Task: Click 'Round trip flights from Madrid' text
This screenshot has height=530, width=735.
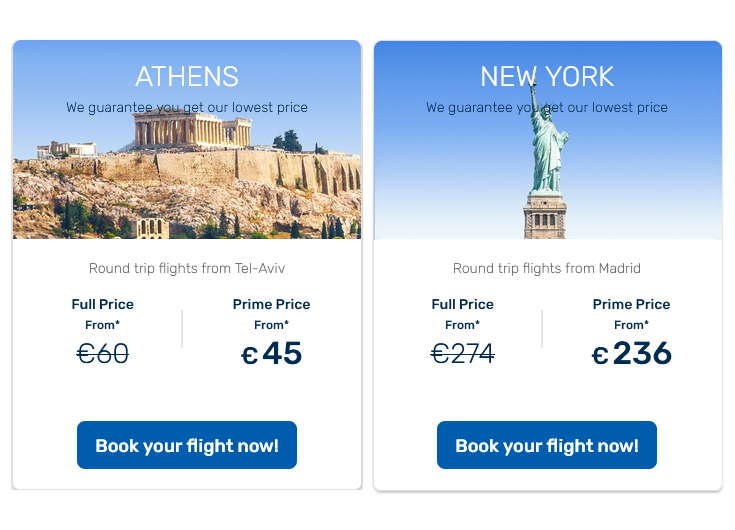Action: click(547, 269)
